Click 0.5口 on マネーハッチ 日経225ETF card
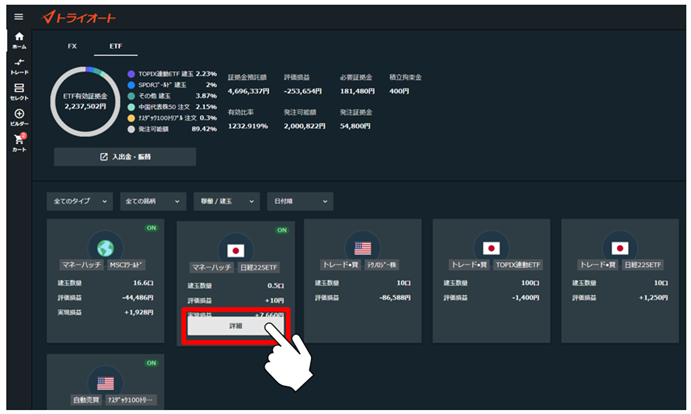 click(275, 285)
